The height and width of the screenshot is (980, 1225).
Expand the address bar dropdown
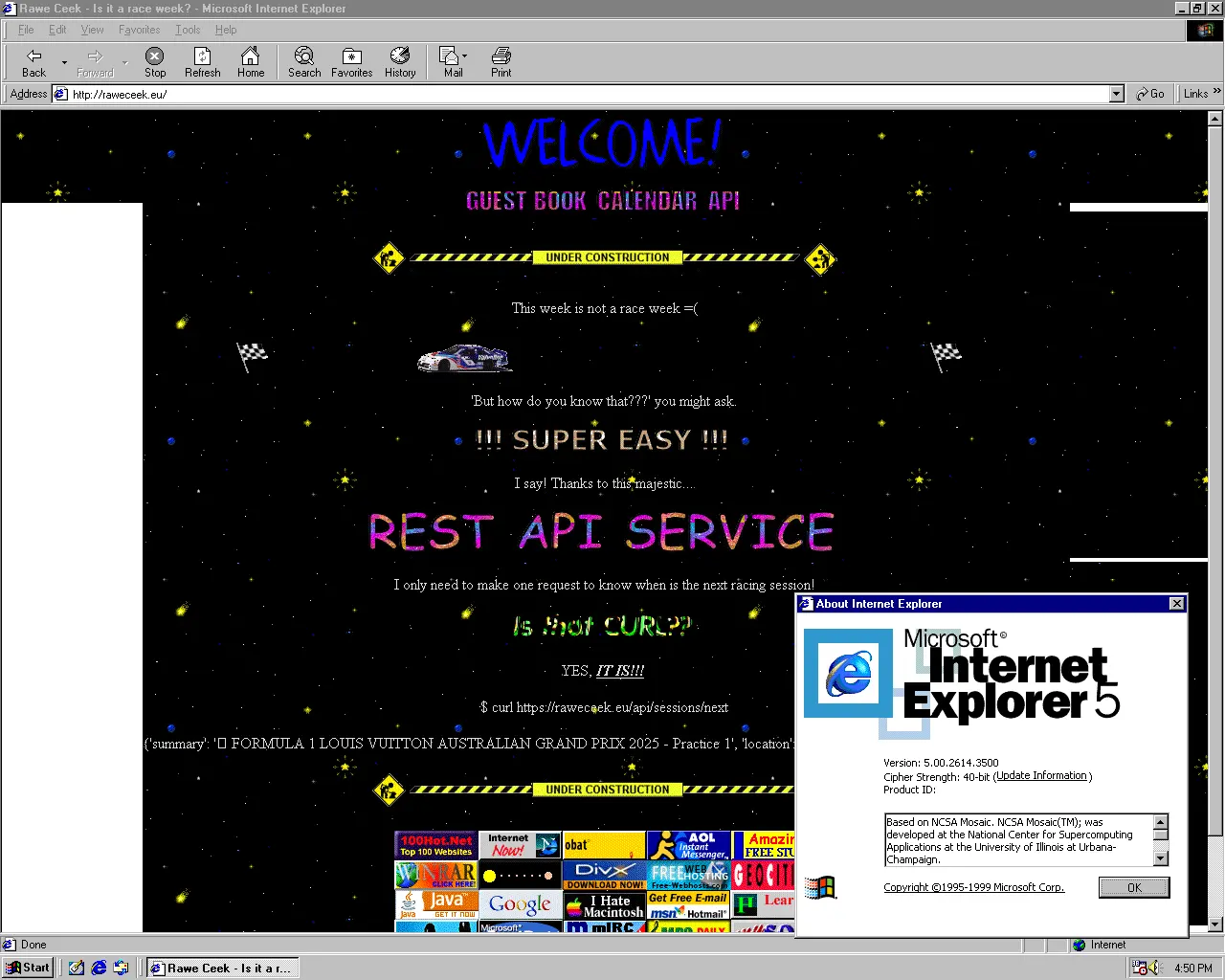pyautogui.click(x=1116, y=94)
